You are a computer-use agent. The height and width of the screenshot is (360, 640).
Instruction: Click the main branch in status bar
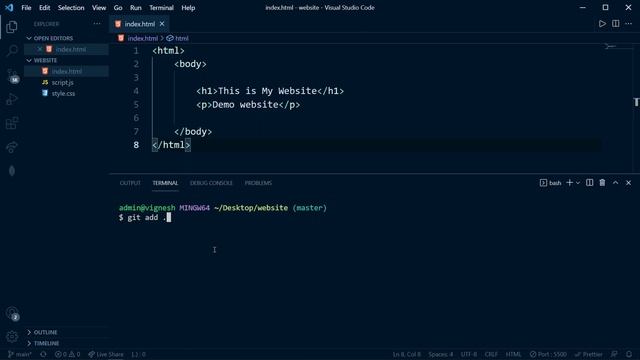(20, 354)
